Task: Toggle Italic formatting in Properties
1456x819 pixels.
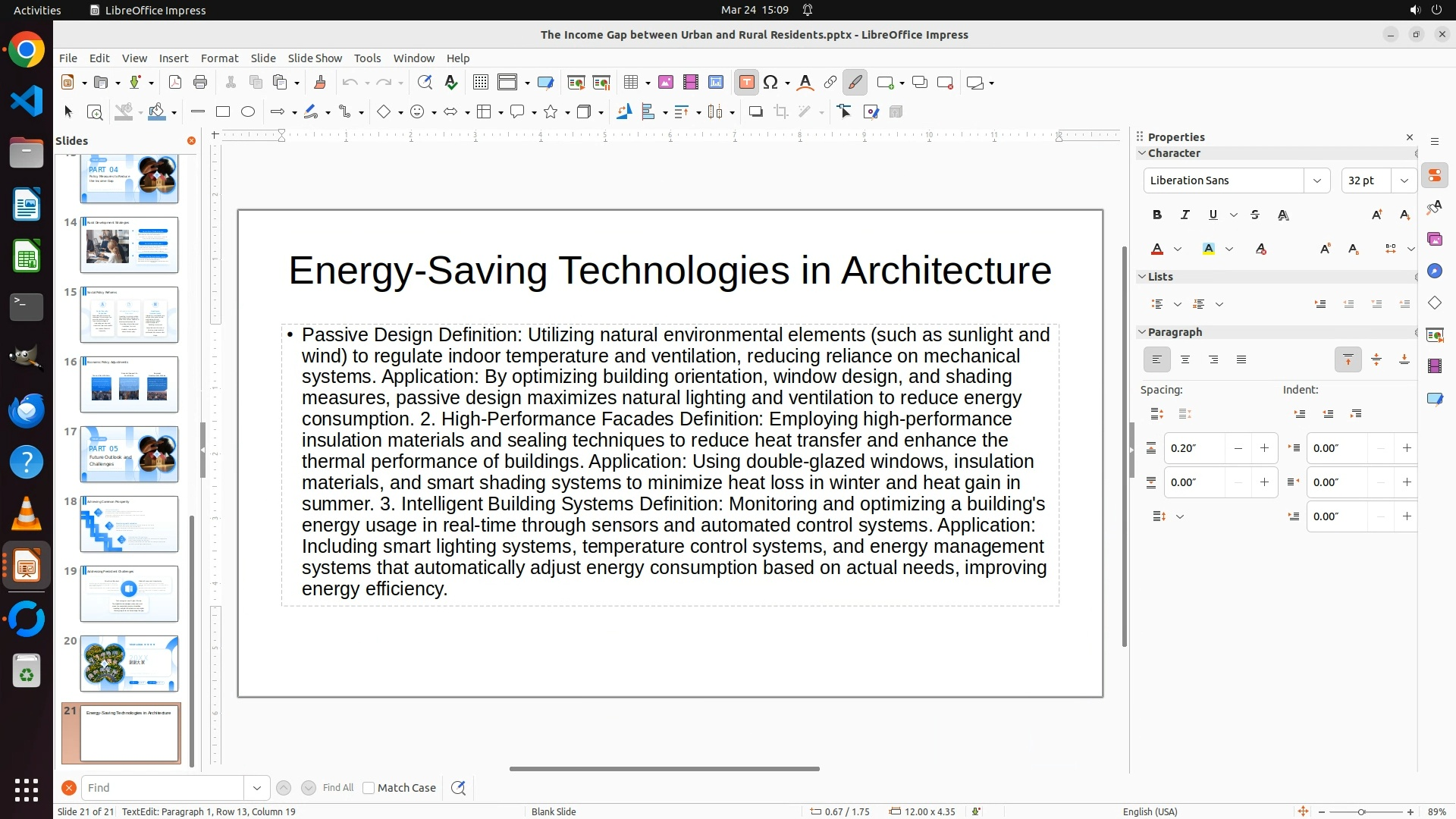Action: [1185, 215]
